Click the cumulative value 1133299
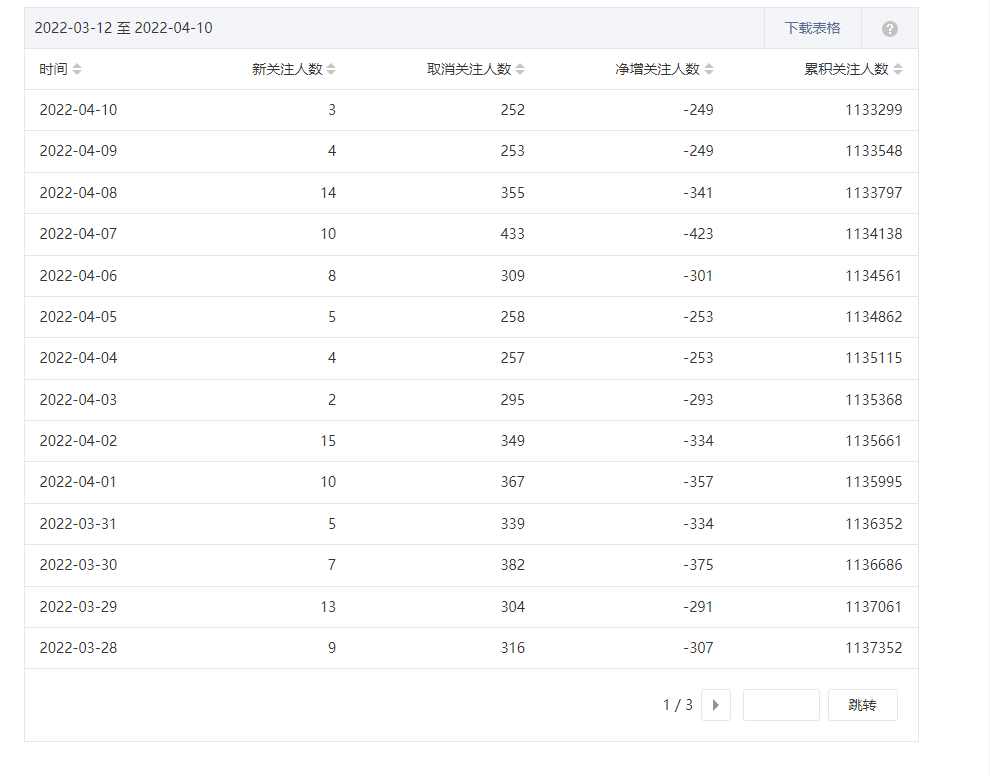This screenshot has width=990, height=776. pos(873,110)
